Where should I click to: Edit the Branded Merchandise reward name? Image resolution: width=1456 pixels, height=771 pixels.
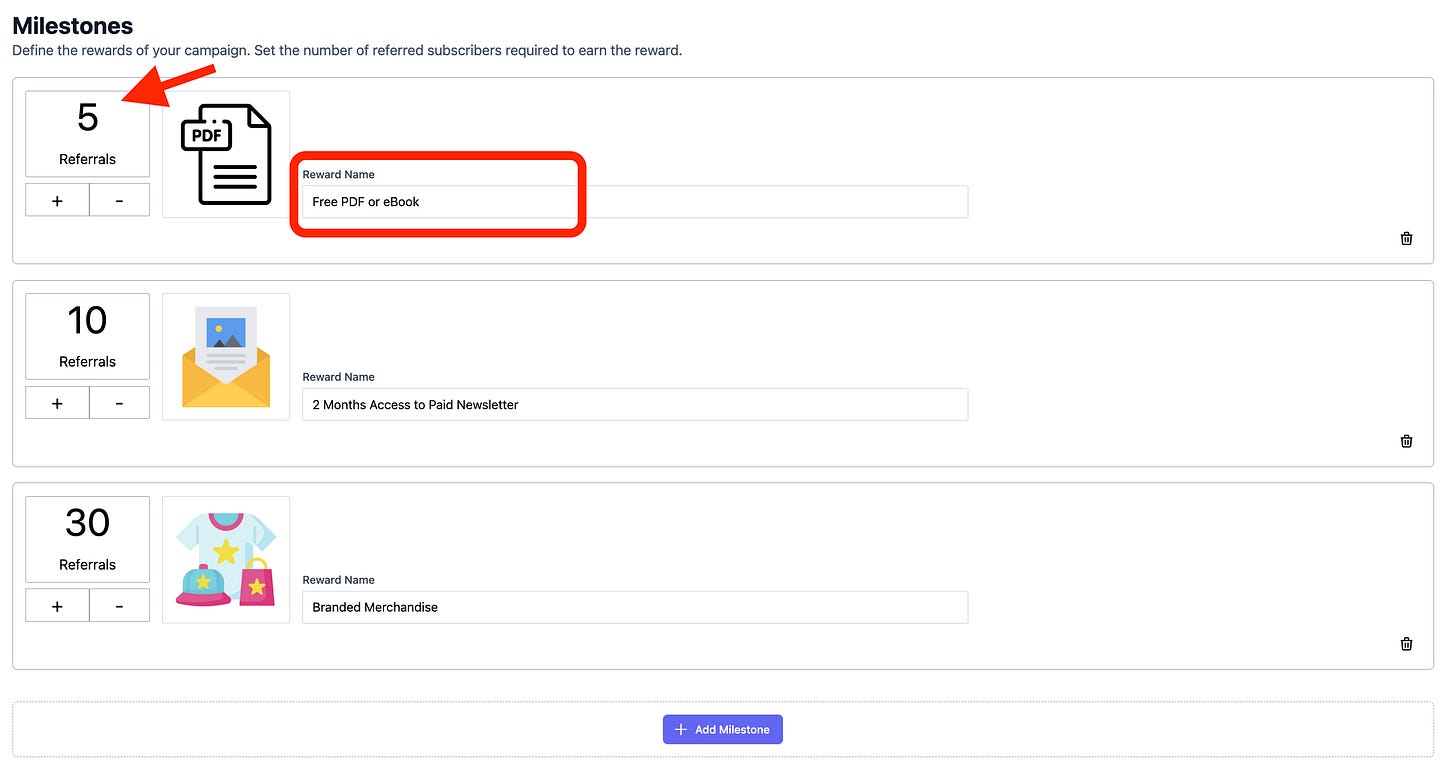tap(635, 607)
